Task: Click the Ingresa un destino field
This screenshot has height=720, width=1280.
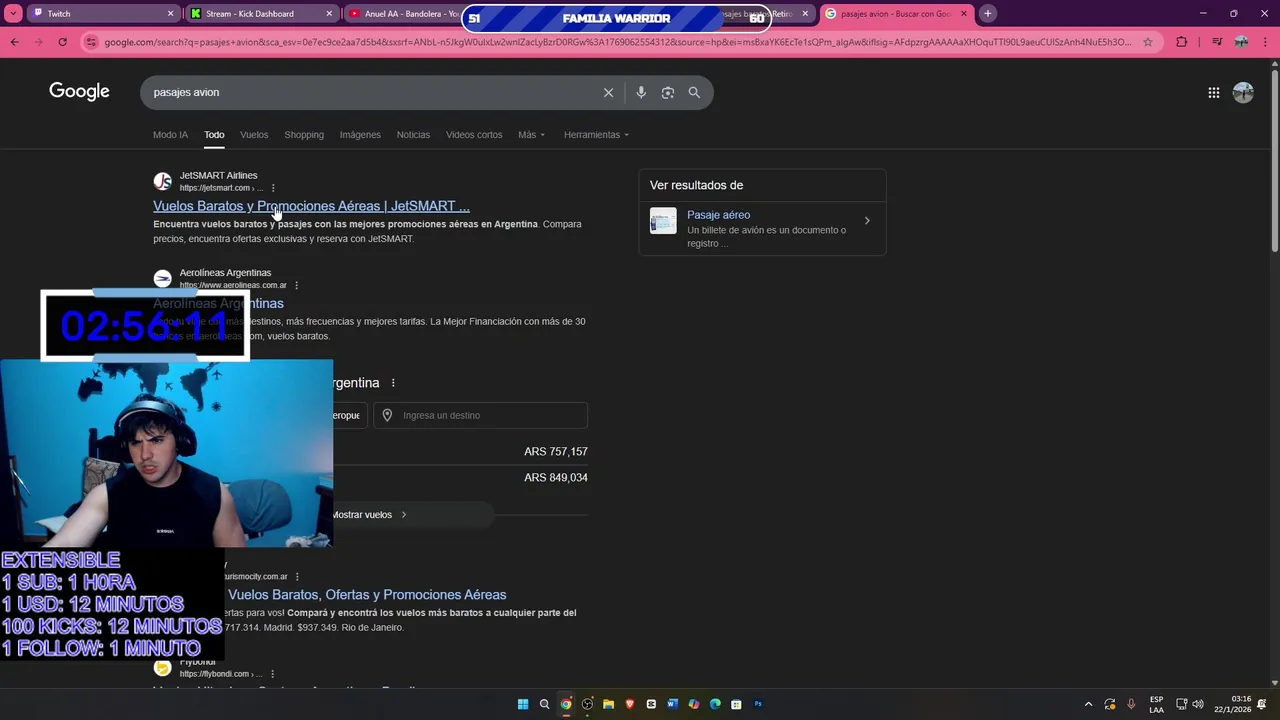Action: tap(480, 415)
